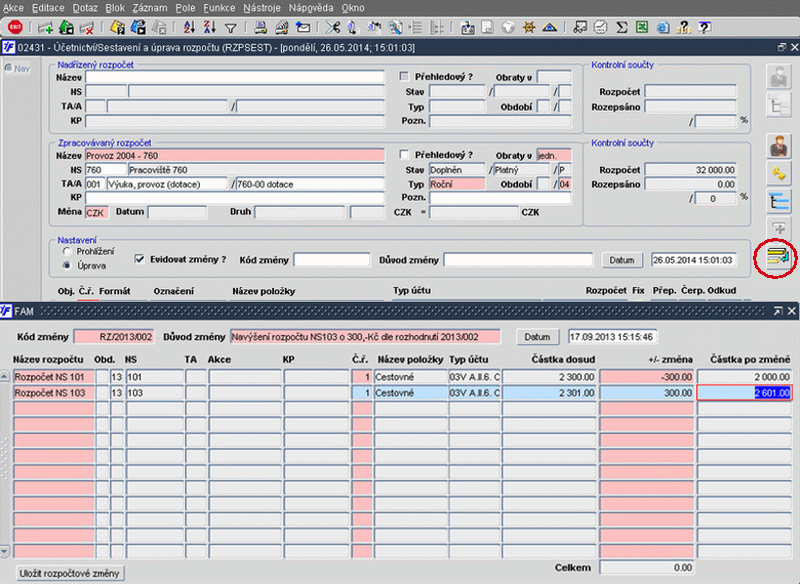Image resolution: width=800 pixels, height=584 pixels.
Task: Click the save record icon with green arrow
Action: tap(66, 27)
